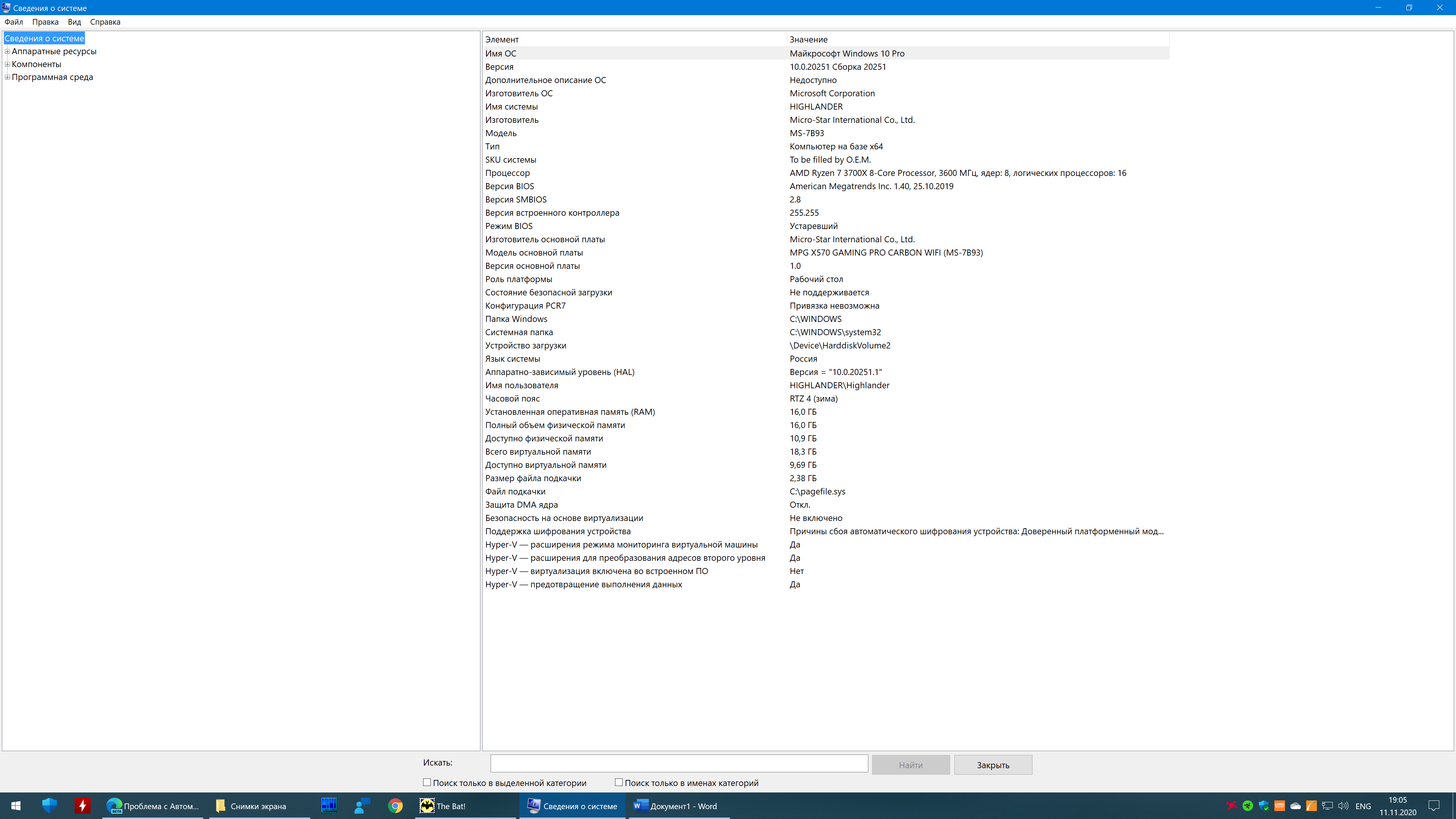Open the OneDrive cloud tray icon
This screenshot has height=819, width=1456.
coord(1296,806)
